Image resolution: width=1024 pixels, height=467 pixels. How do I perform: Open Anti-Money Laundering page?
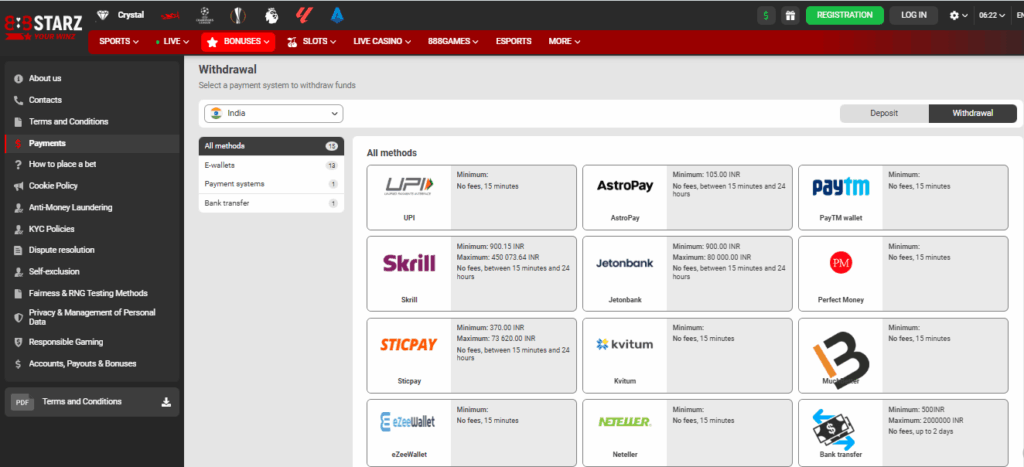pos(92,208)
